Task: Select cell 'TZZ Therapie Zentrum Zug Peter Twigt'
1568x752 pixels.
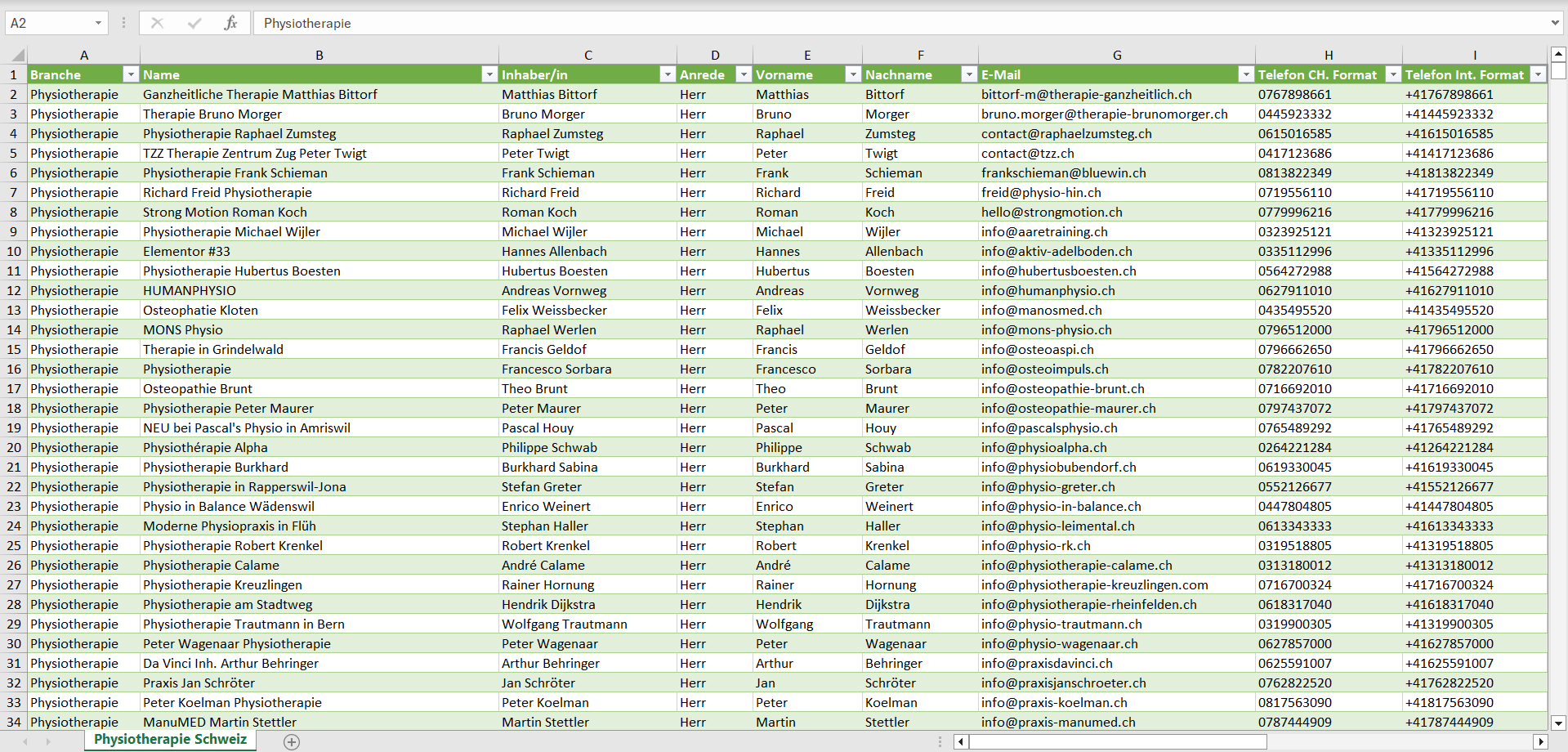Action: [x=319, y=153]
